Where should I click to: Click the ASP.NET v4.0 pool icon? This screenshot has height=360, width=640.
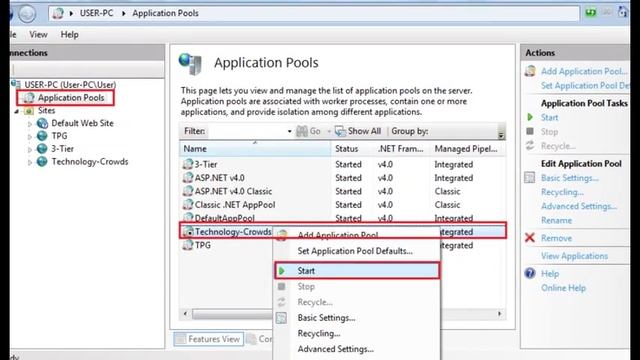click(188, 178)
